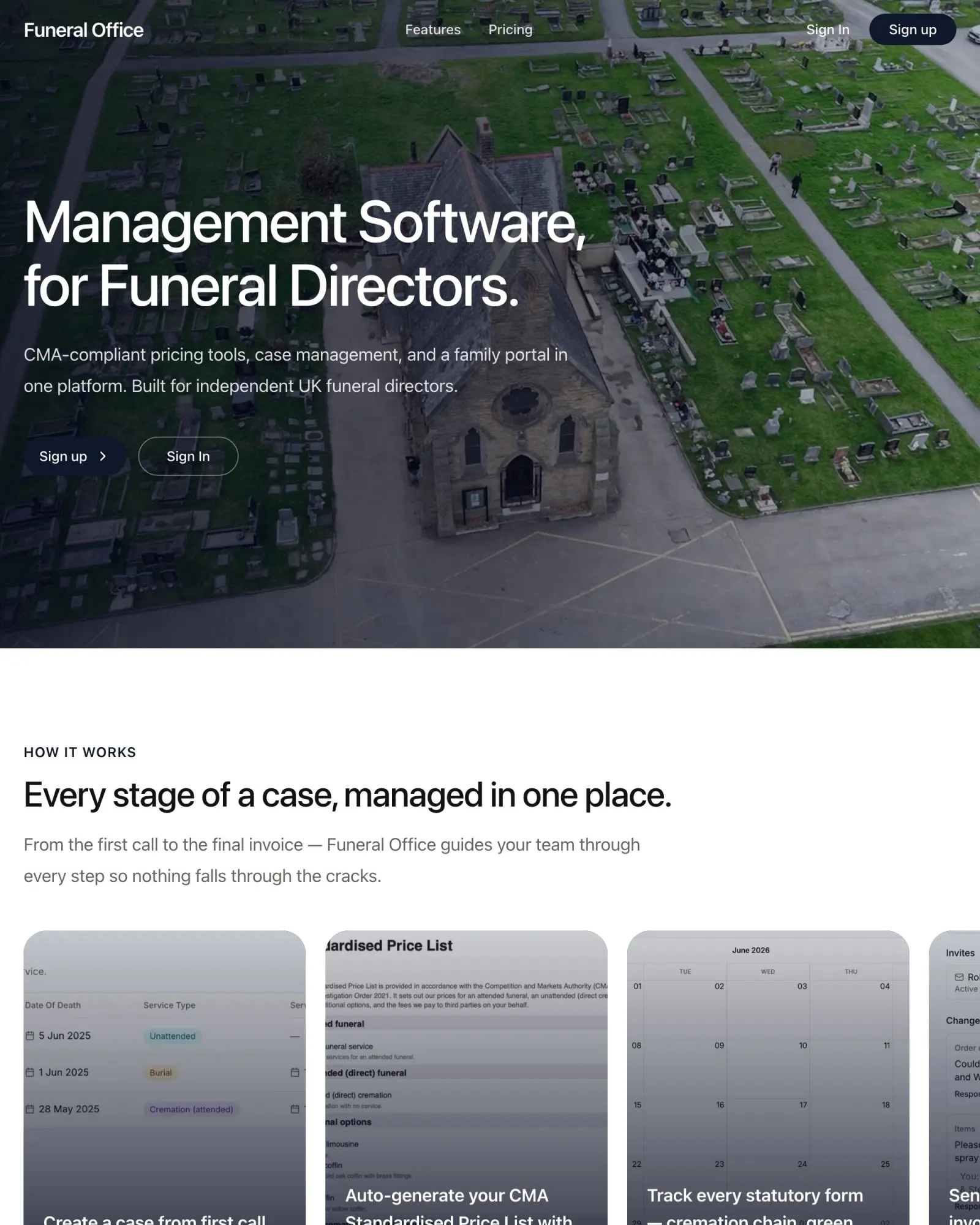Click the Funeral Office logo

point(83,30)
